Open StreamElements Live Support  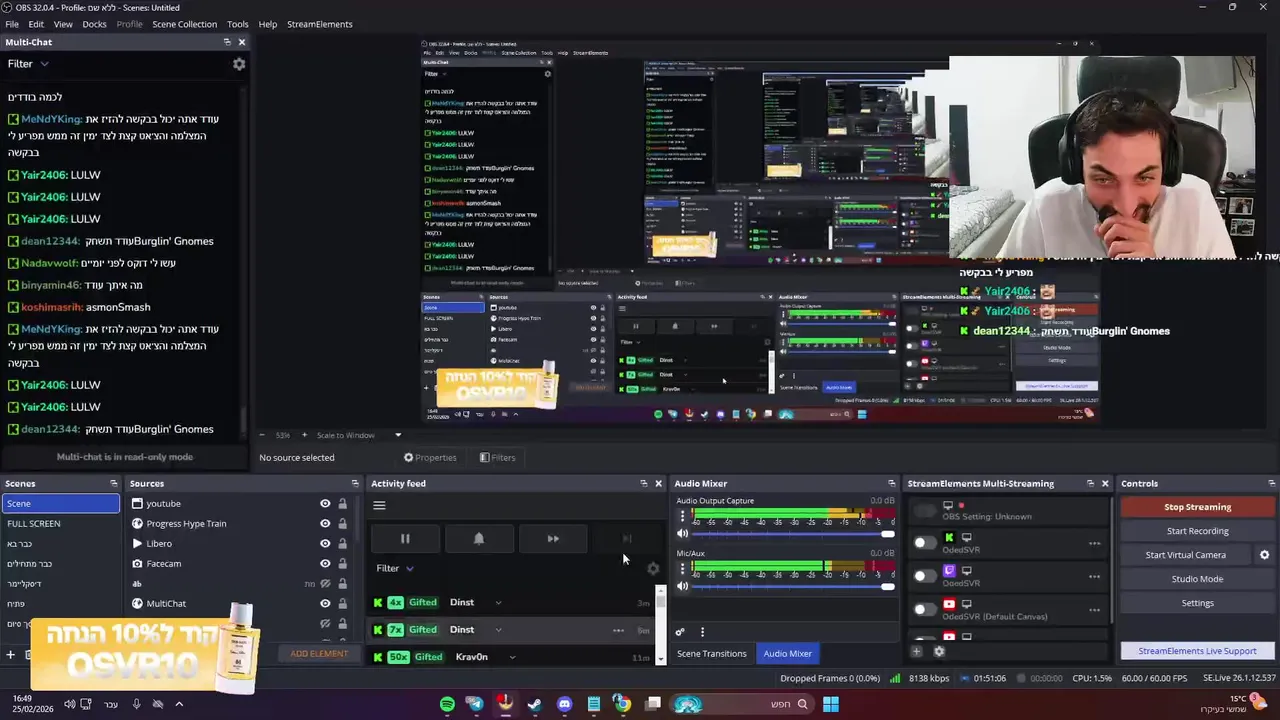[x=1197, y=651]
